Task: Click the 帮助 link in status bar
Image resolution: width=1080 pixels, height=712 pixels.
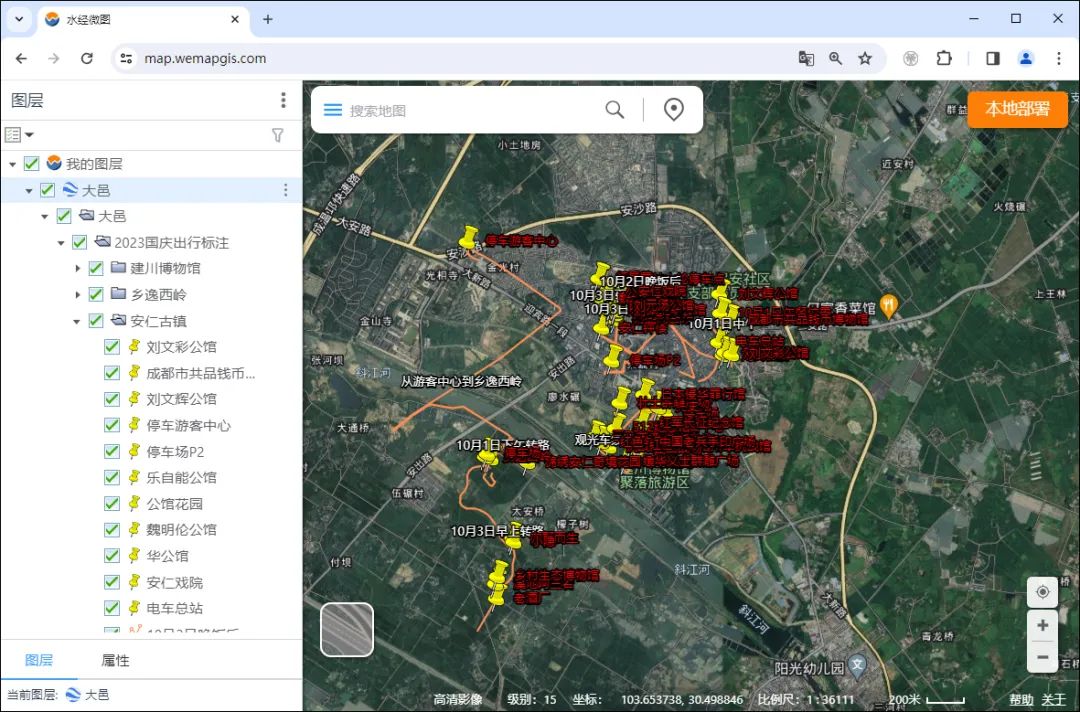Action: [1021, 700]
